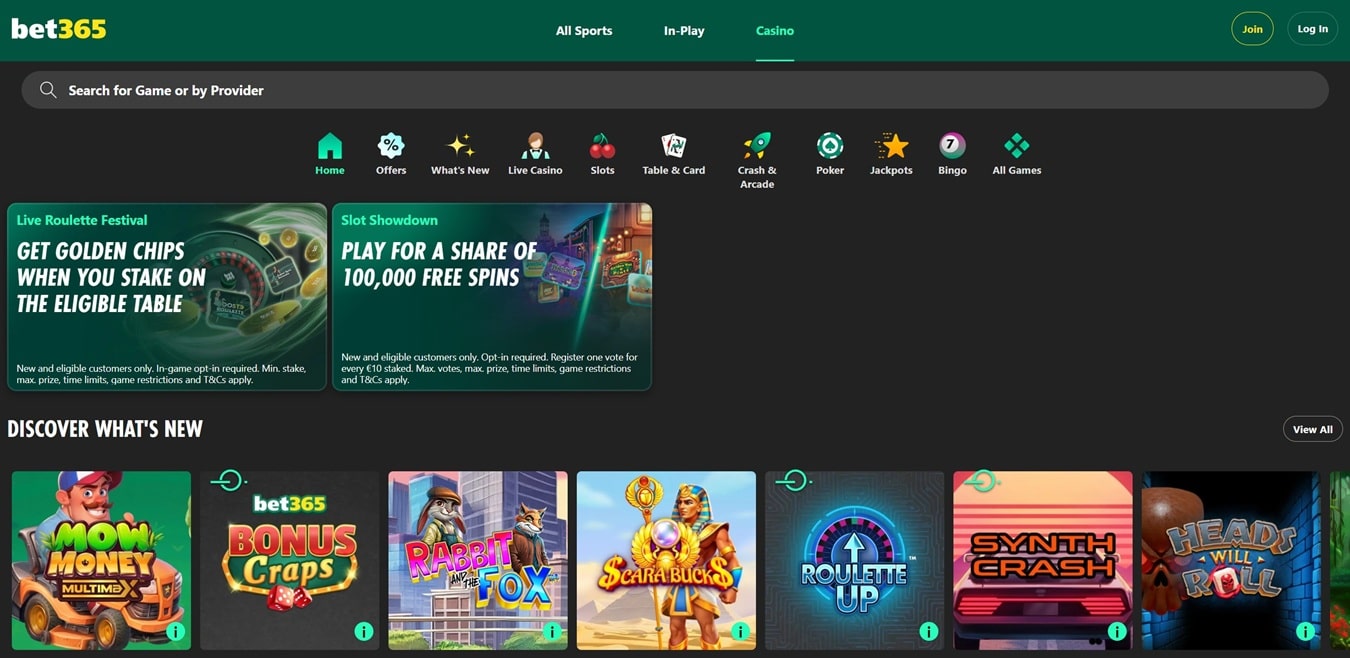
Task: Click the Join button
Action: (x=1252, y=29)
